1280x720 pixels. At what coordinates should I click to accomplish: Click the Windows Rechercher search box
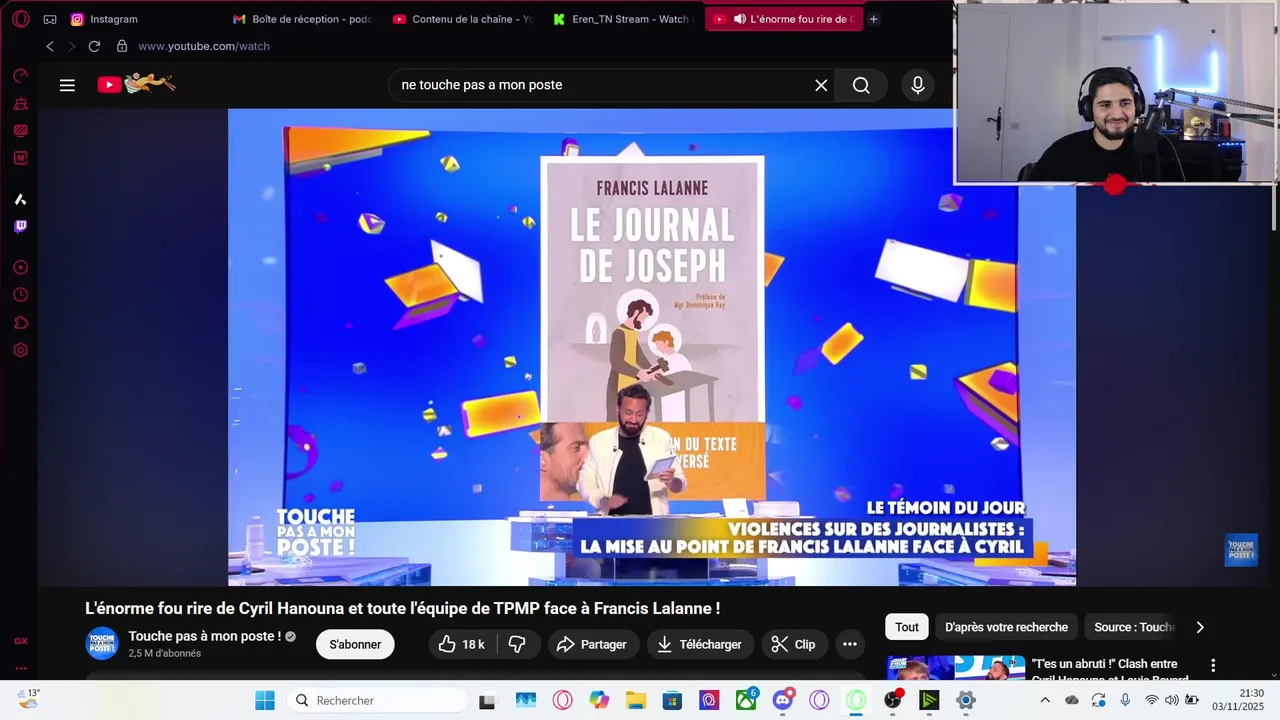pyautogui.click(x=377, y=700)
